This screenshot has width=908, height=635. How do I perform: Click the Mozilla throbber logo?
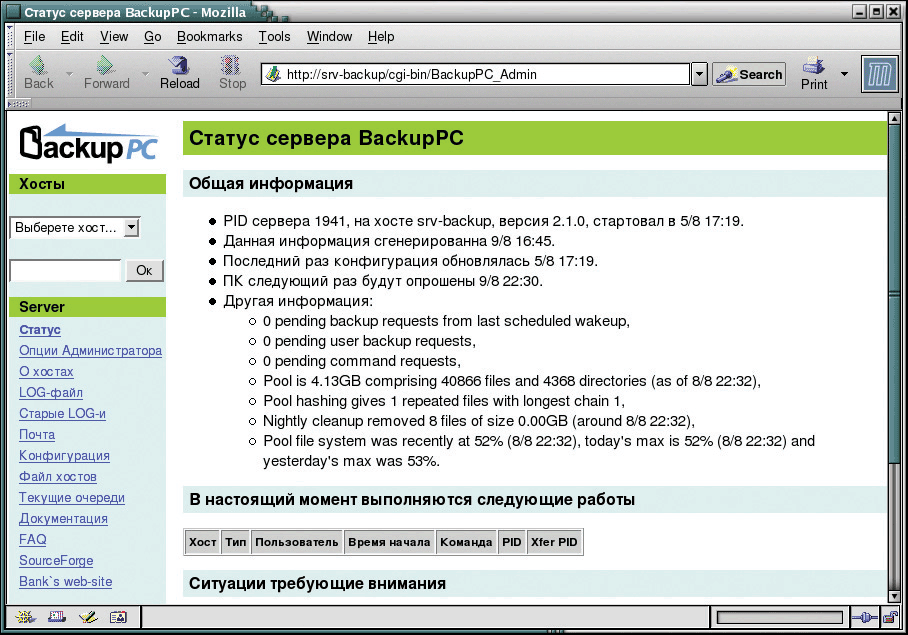[879, 74]
